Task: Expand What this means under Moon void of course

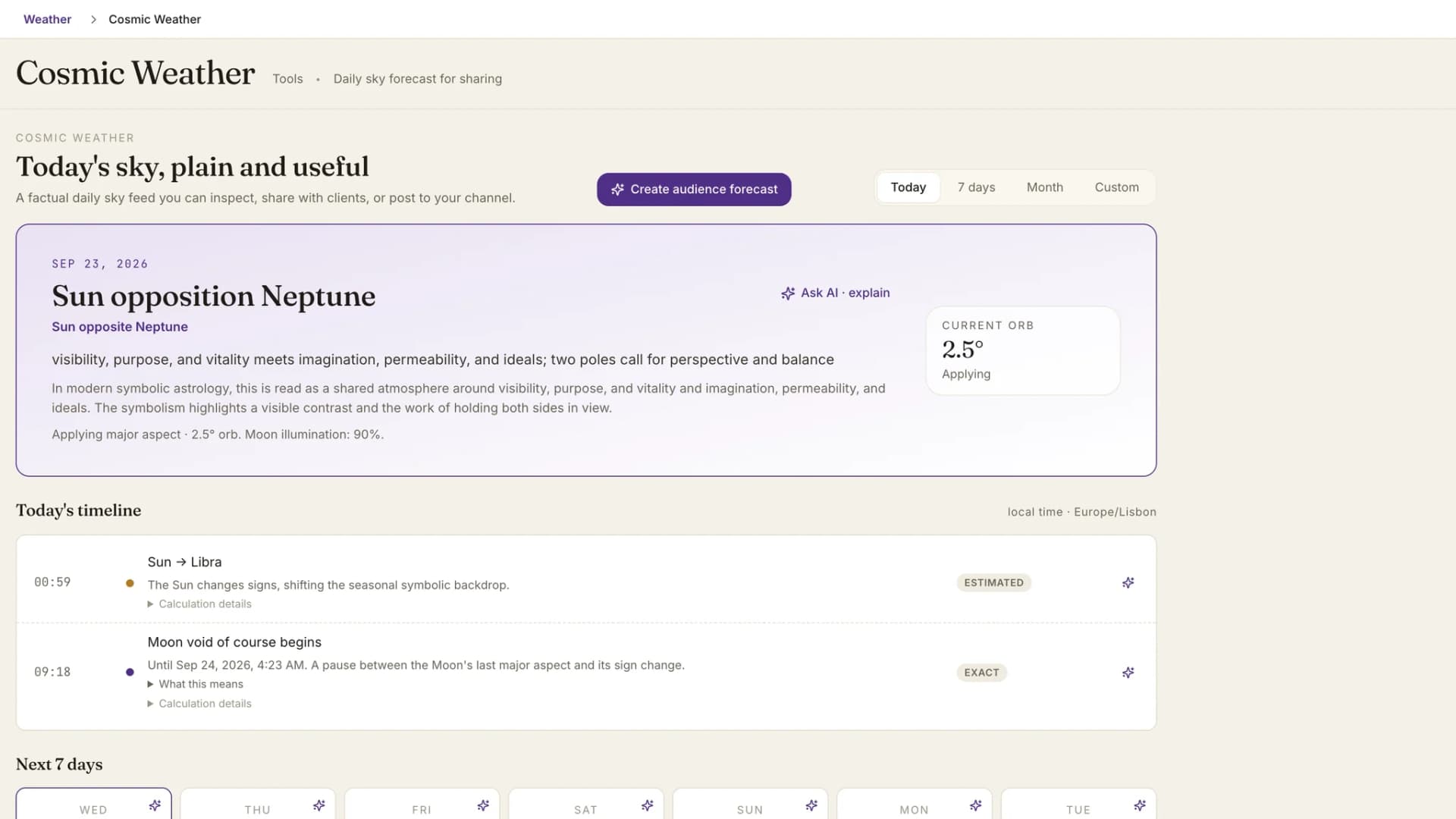Action: coord(196,684)
